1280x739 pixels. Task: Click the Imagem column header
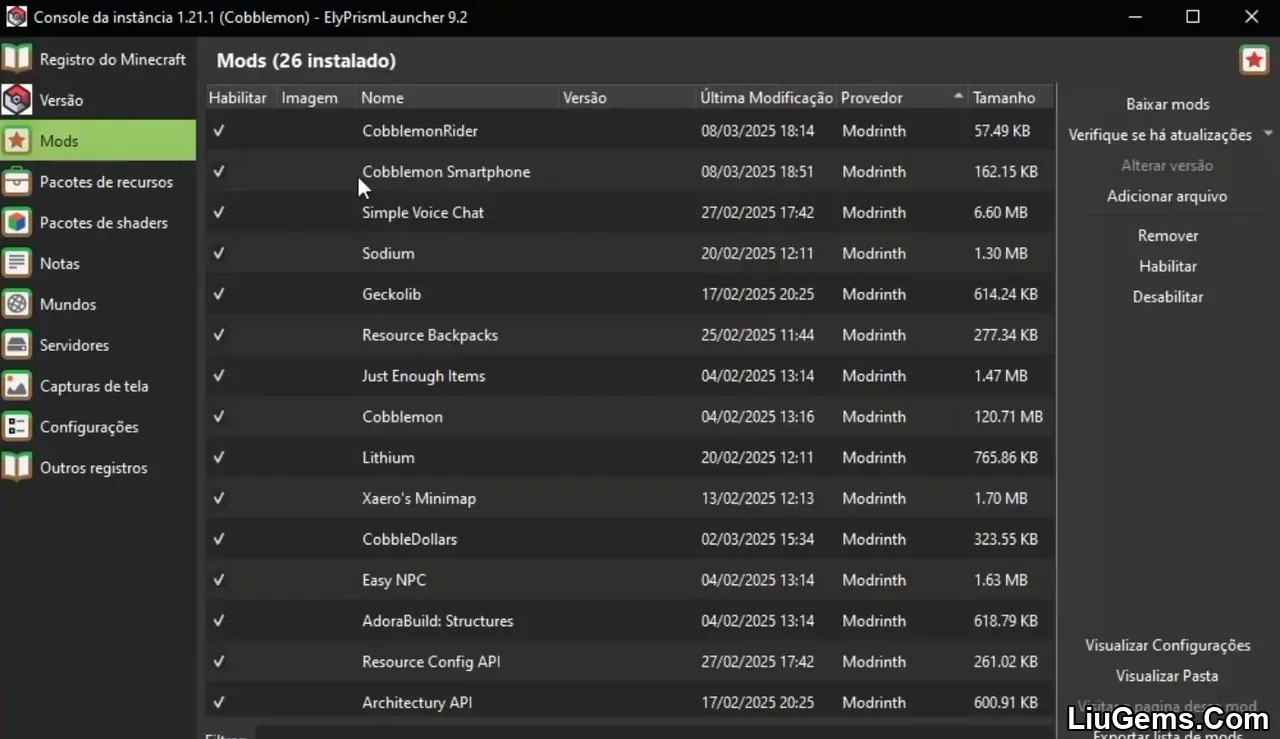coord(317,97)
